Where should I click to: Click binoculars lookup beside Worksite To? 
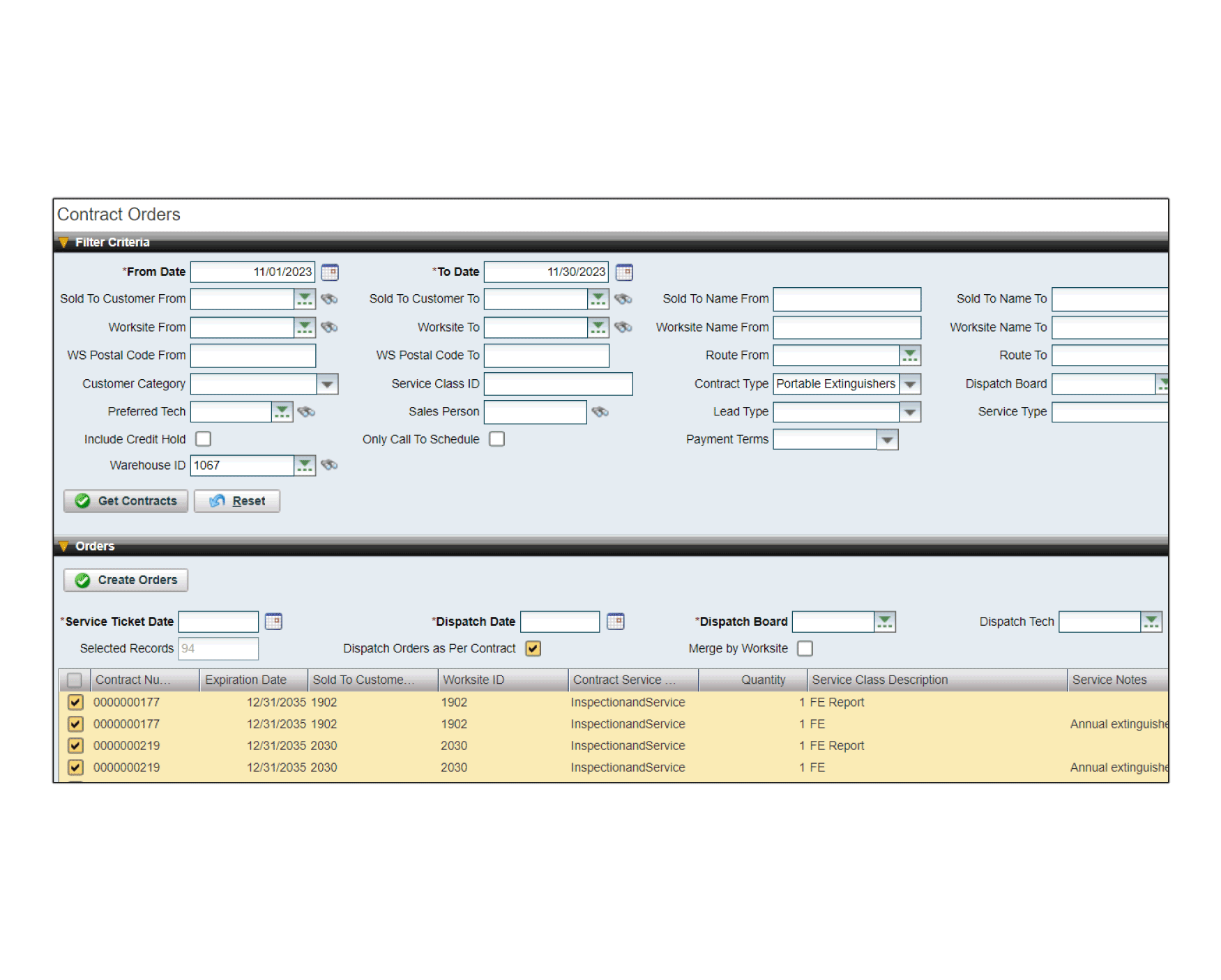click(623, 327)
